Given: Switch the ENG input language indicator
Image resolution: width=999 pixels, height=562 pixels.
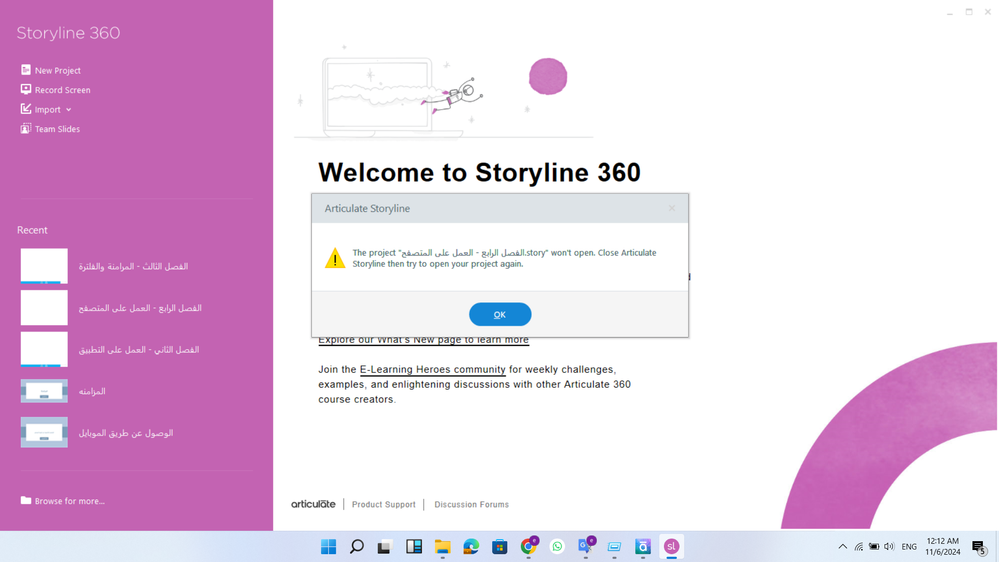Looking at the screenshot, I should (x=909, y=547).
